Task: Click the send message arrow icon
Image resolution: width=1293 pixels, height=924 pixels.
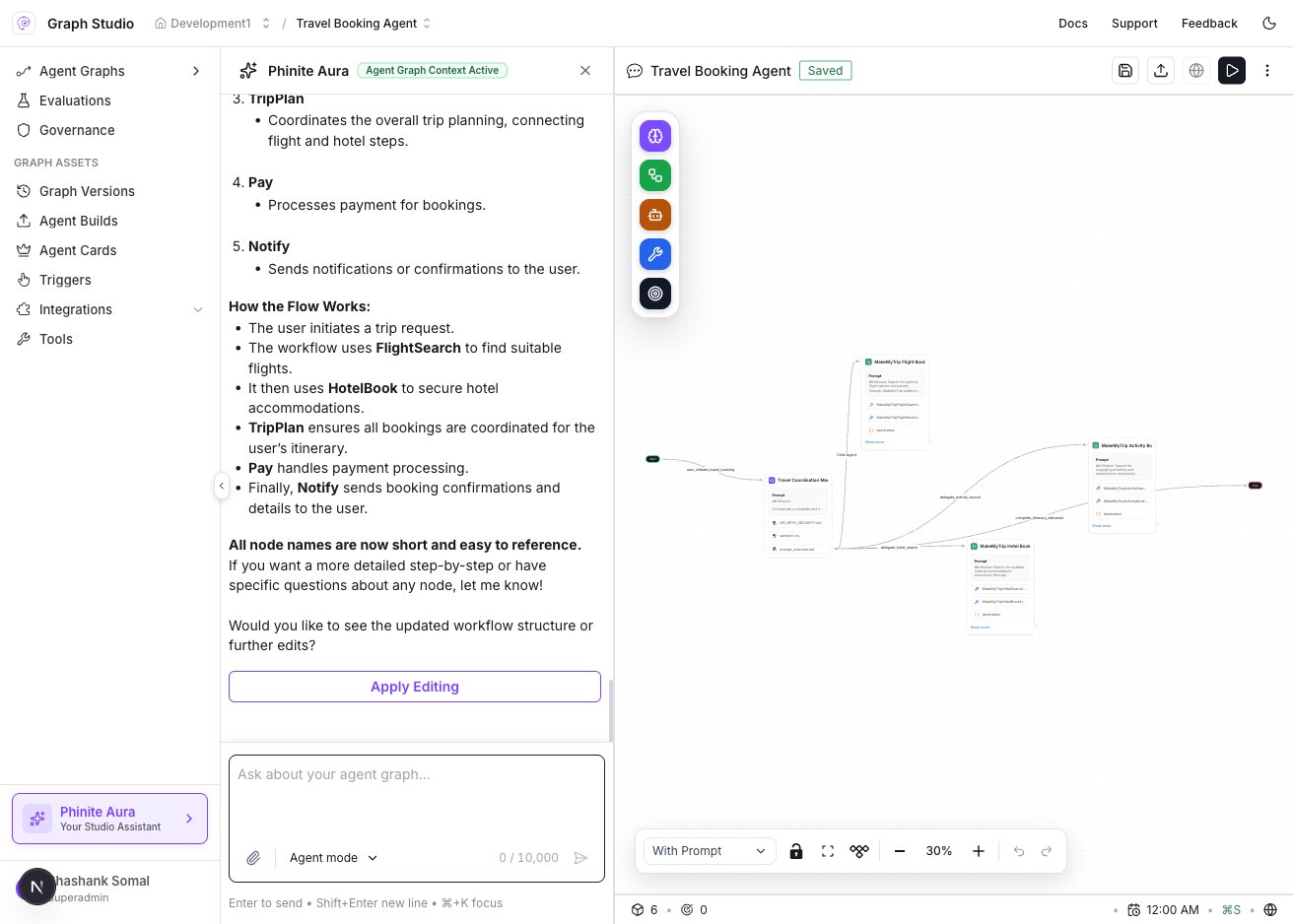Action: [x=581, y=858]
